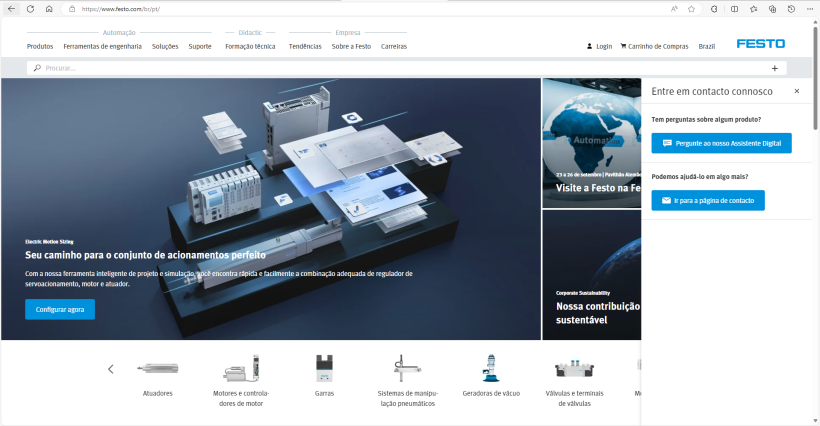Open Nossa contribuição sustentável tile
The image size is (820, 426).
[591, 275]
